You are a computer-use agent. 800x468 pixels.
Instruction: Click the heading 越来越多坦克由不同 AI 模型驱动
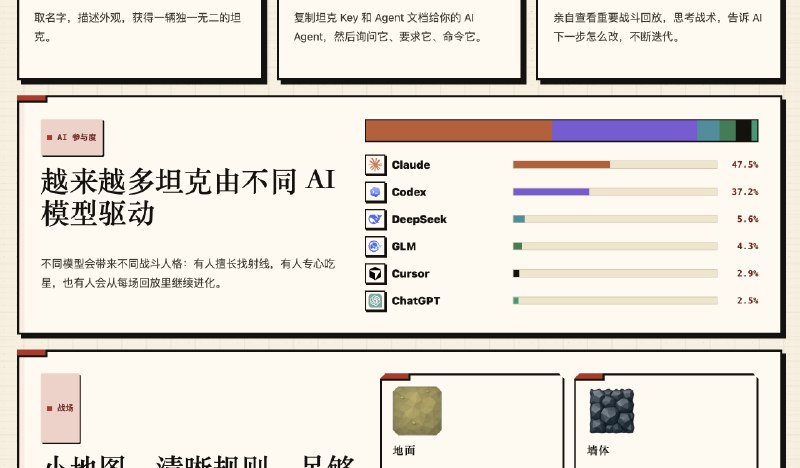pos(188,196)
